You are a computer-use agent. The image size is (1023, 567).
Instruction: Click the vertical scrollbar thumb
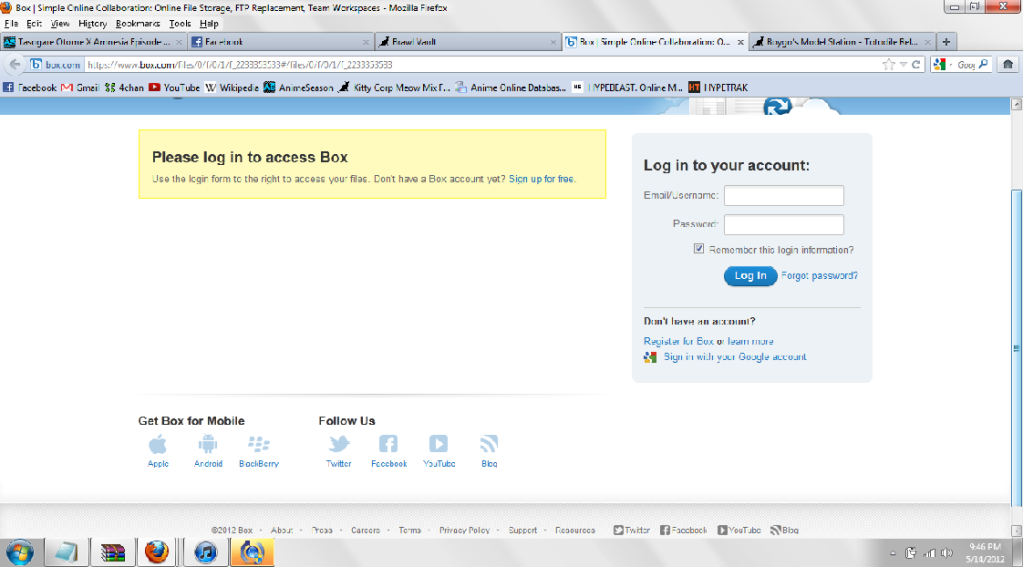[x=1016, y=349]
